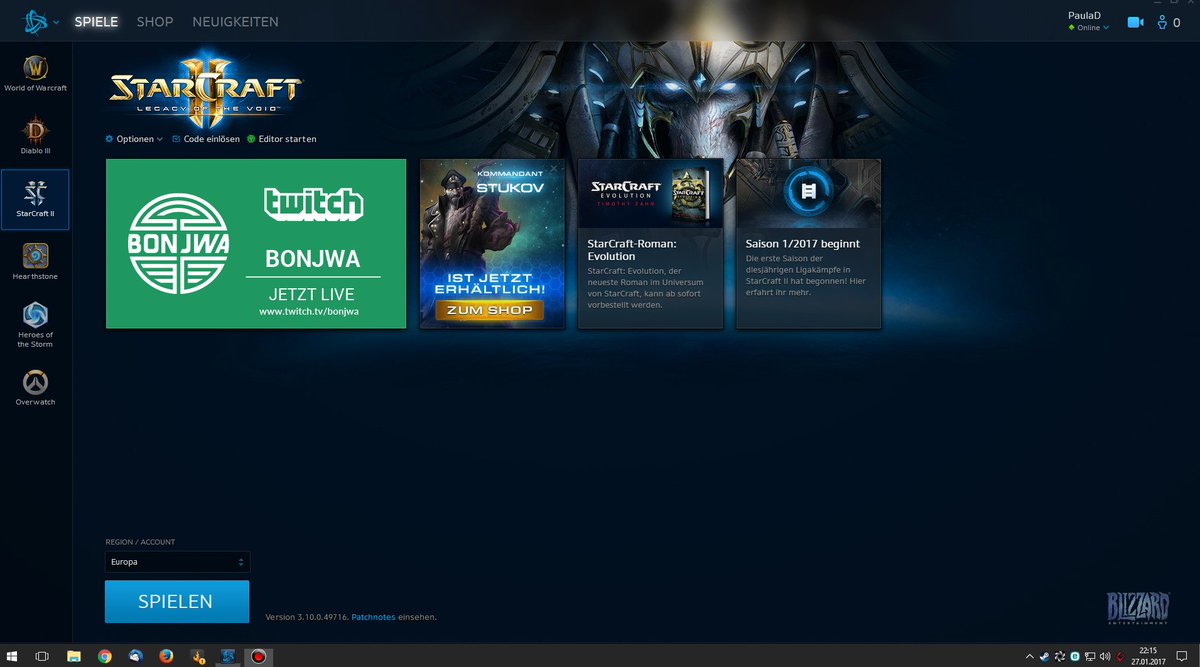Open network status tray icon
The height and width of the screenshot is (667, 1200).
[1090, 656]
